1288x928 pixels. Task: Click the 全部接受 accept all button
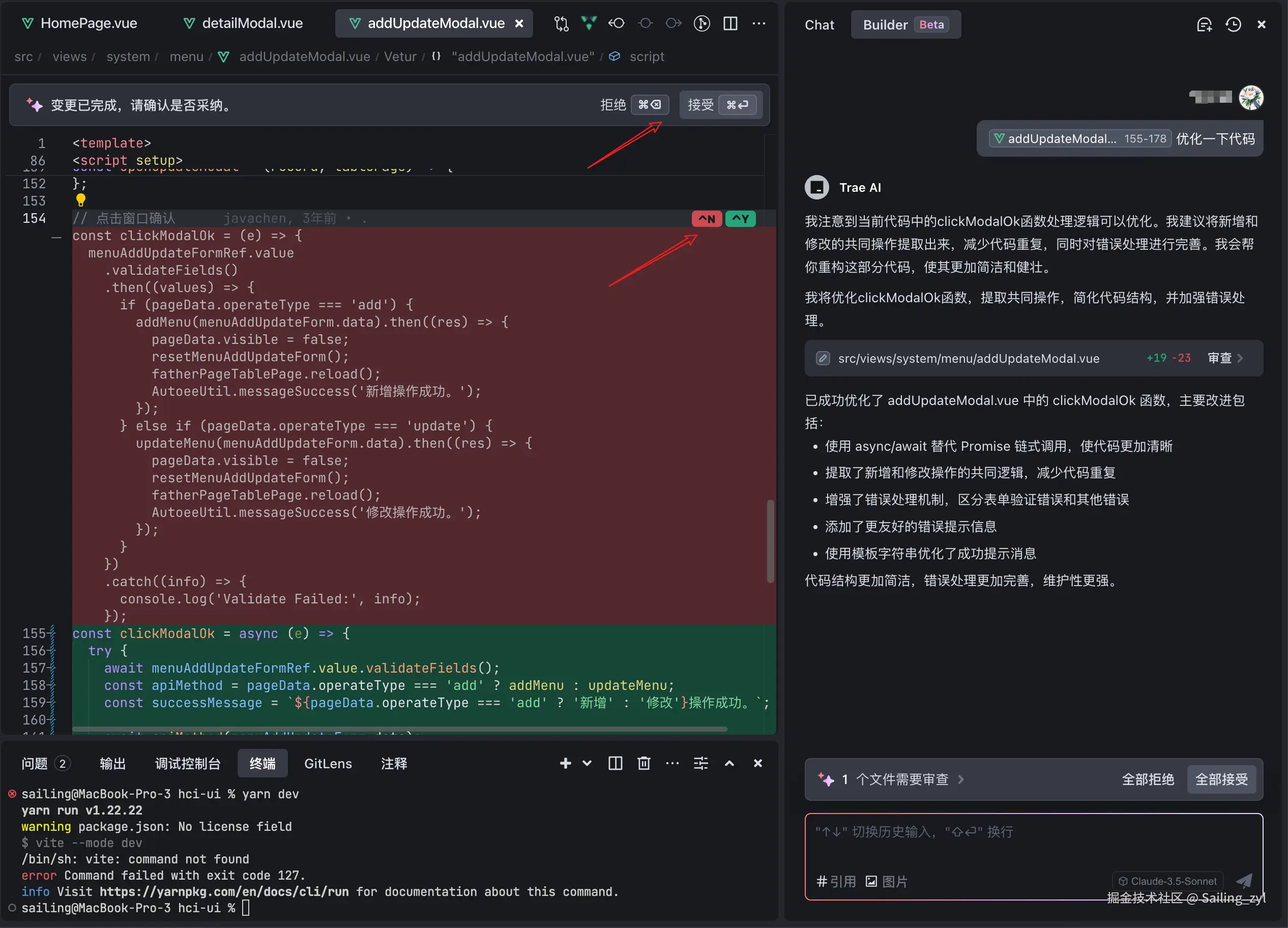click(1221, 779)
